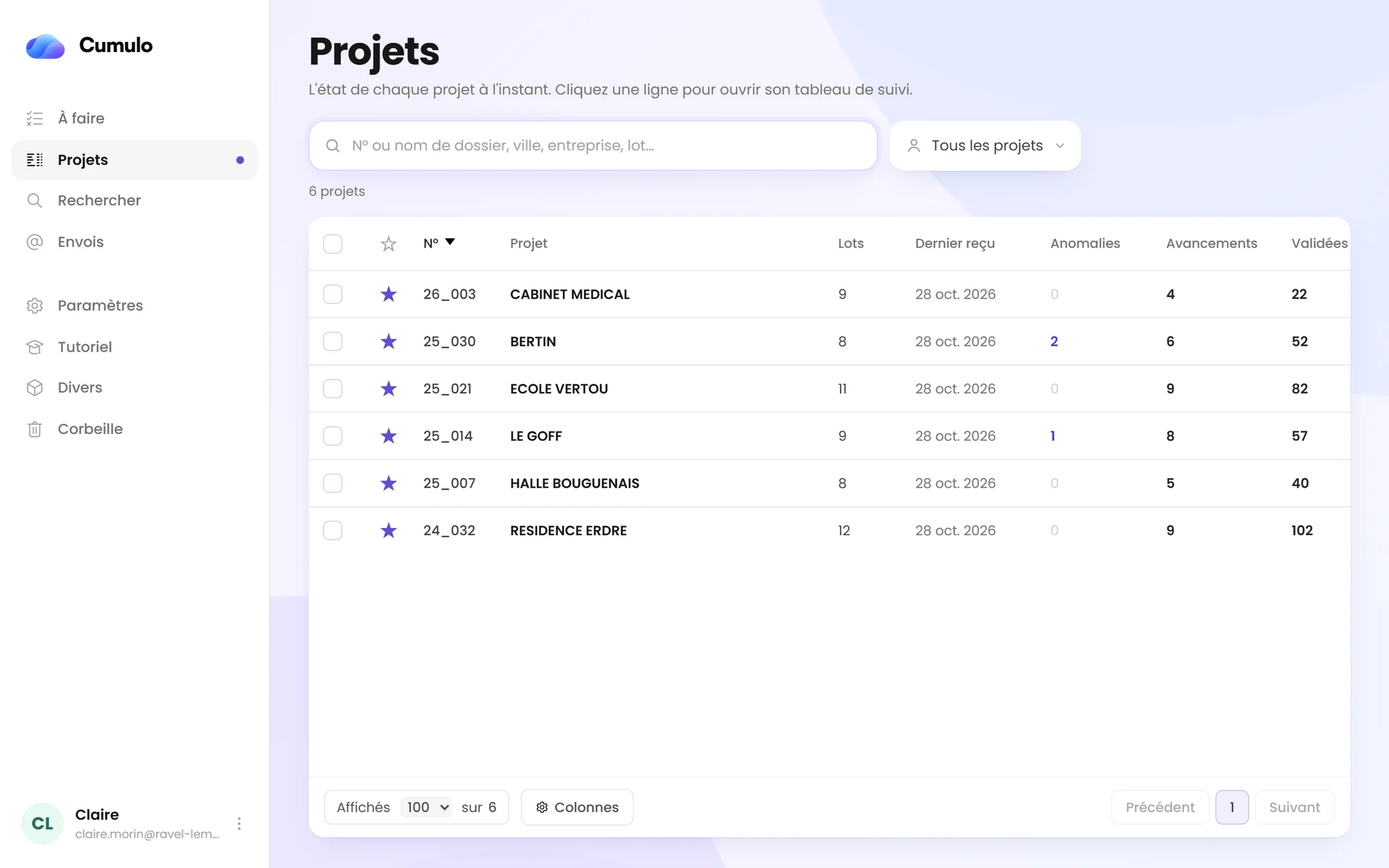Click the Avancements column header
This screenshot has width=1389, height=868.
[x=1211, y=244]
